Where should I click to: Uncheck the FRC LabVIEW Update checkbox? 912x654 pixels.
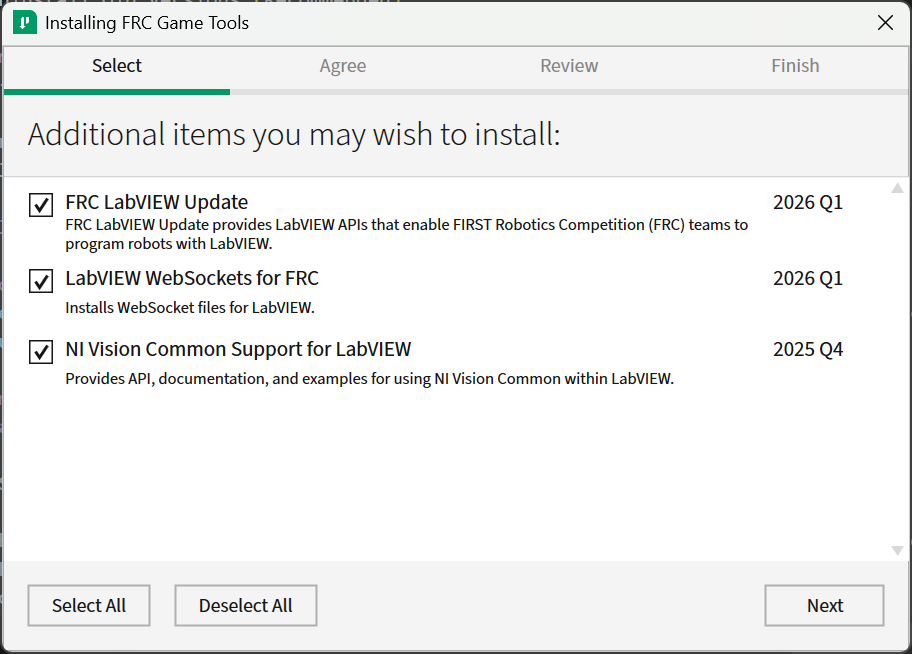click(x=40, y=204)
